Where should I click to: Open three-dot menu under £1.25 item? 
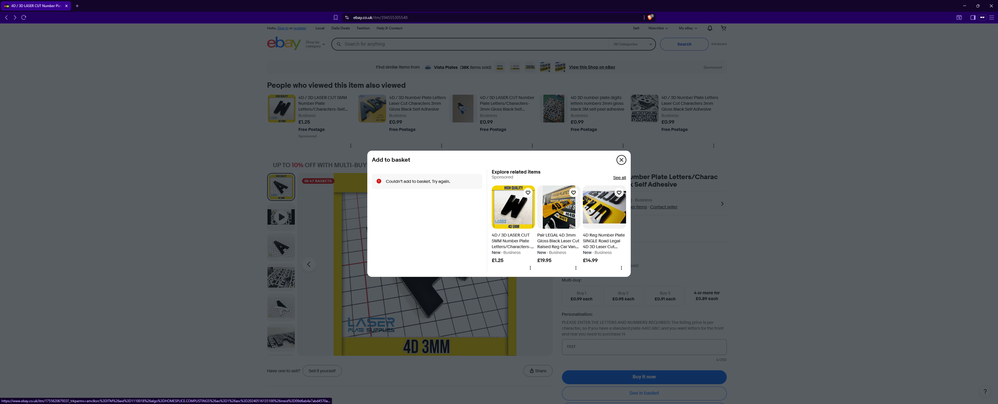(530, 268)
